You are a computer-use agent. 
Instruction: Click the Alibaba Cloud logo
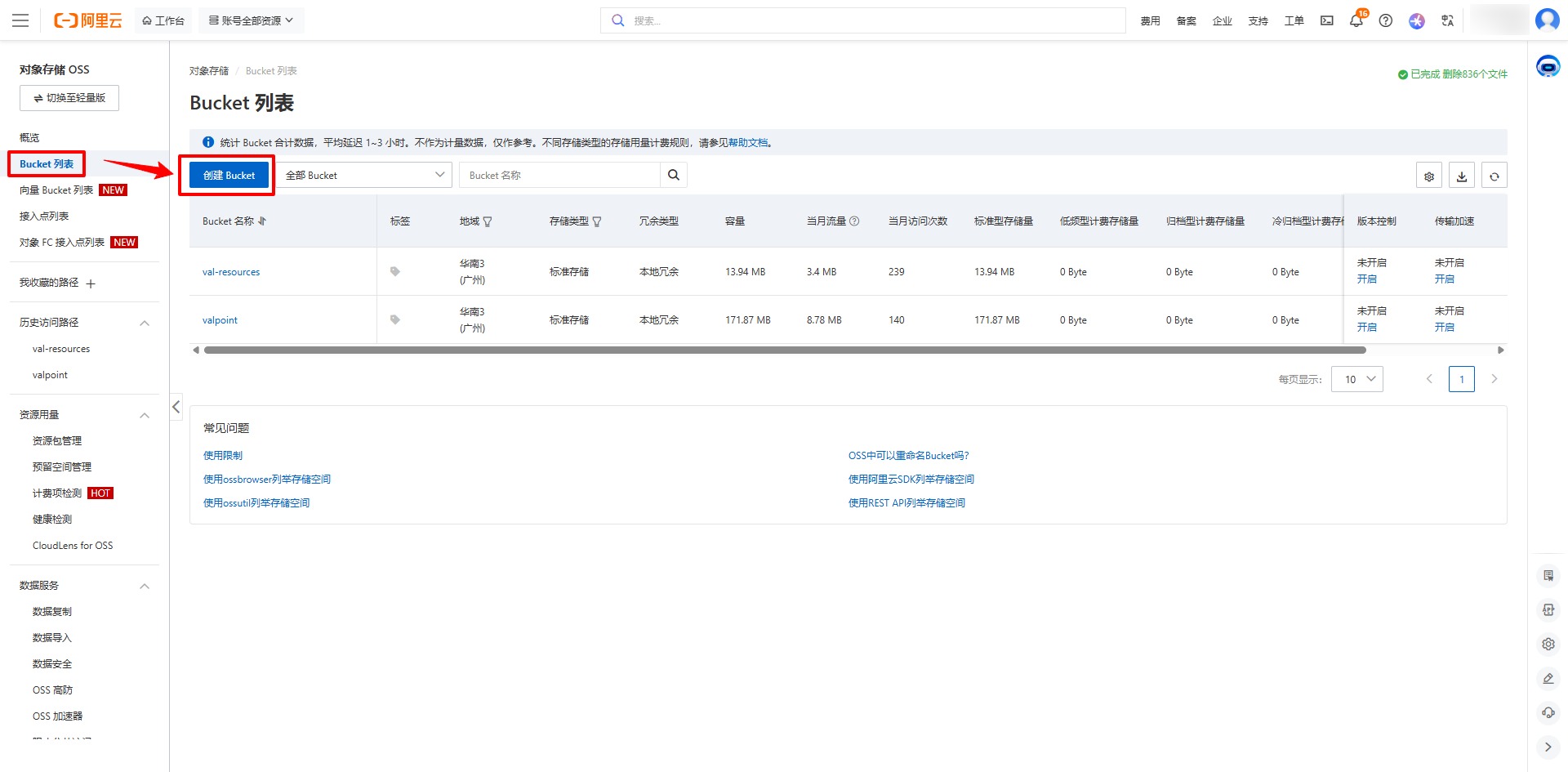click(x=87, y=20)
